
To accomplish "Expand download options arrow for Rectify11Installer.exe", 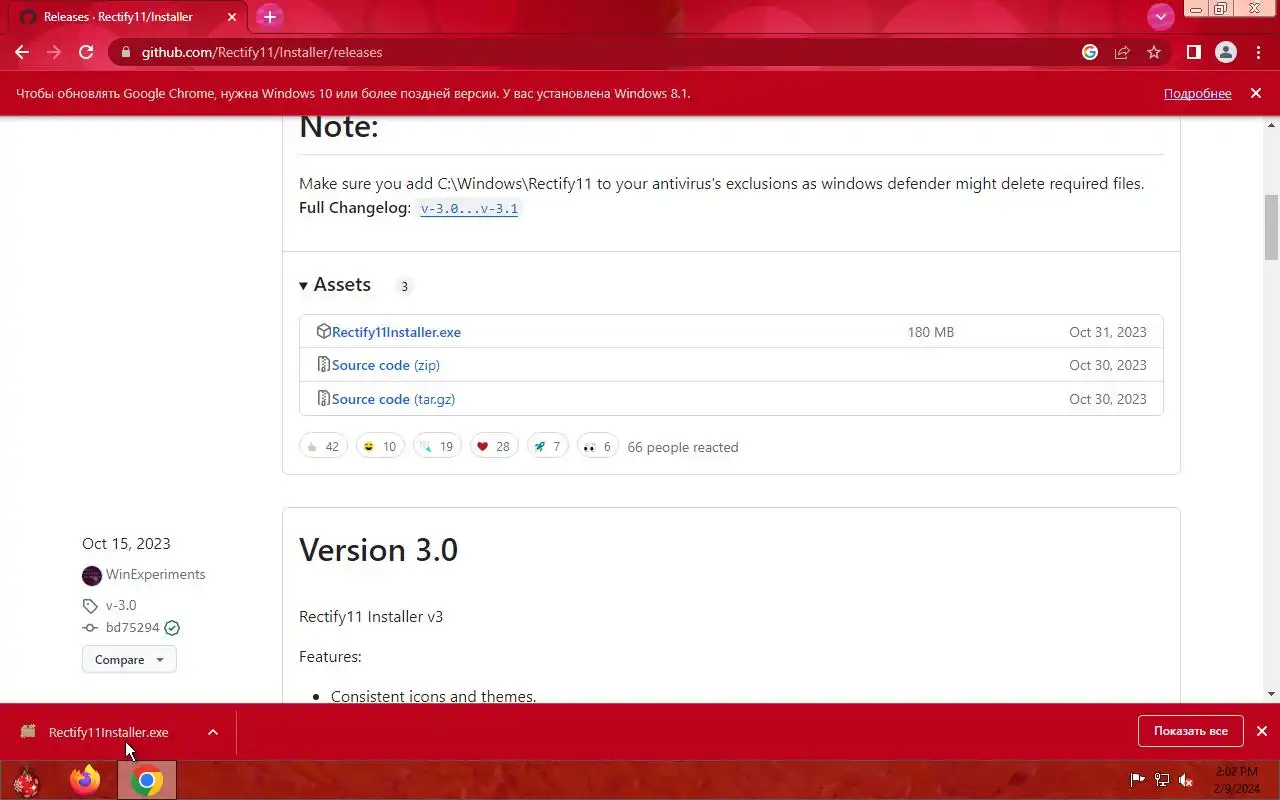I will tap(213, 732).
